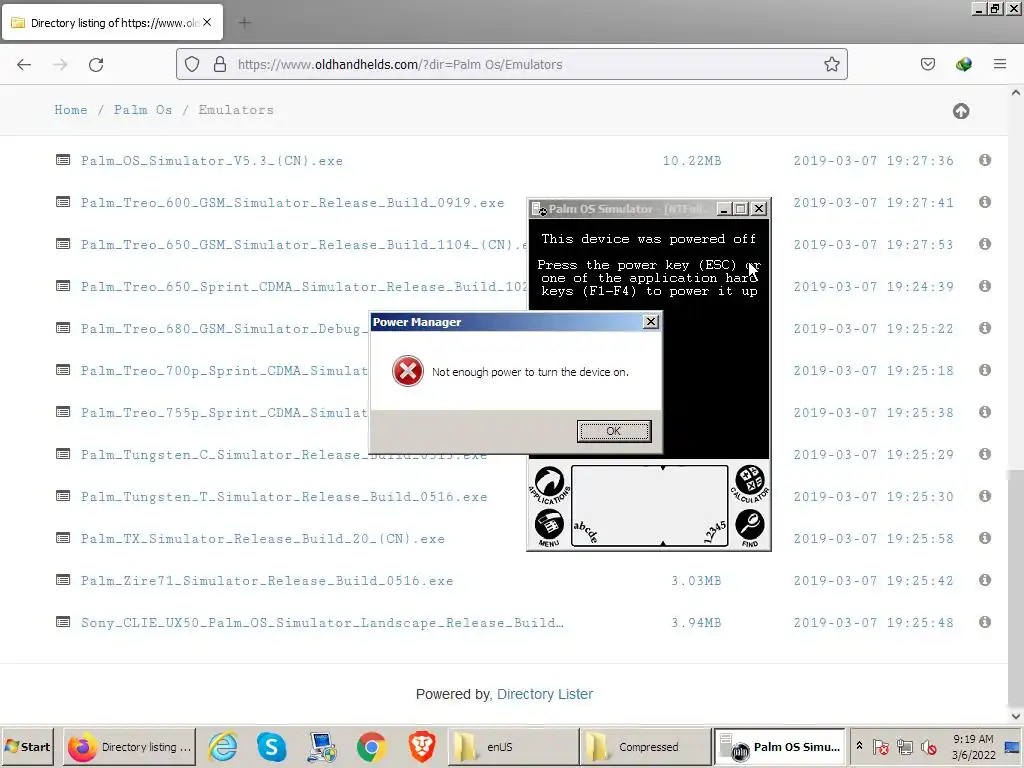This screenshot has height=768, width=1024.
Task: Download Palm_Treo_600_GSM_Simulator_Release_Build_0919.exe
Action: 293,202
